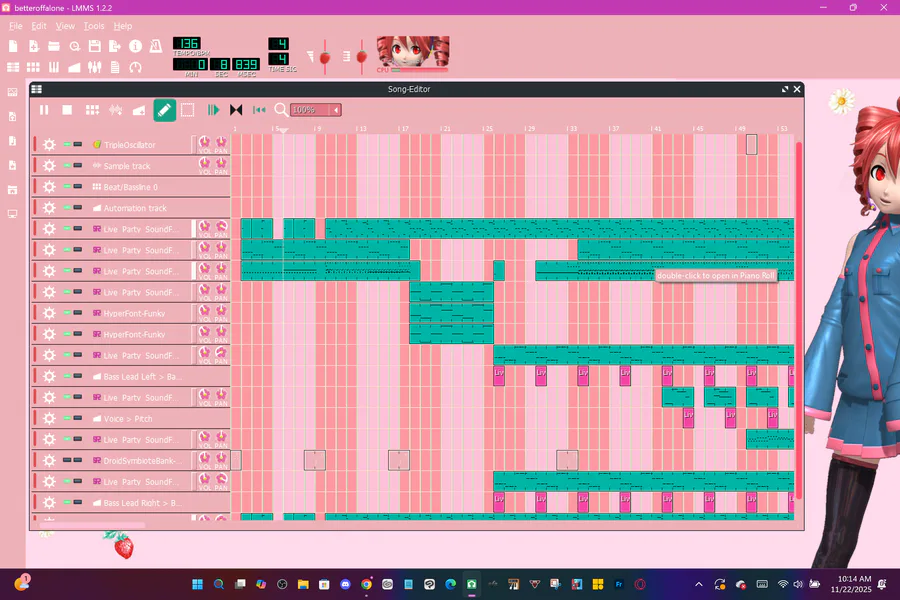
Task: Open Bass Lead Left track gear menu
Action: [49, 376]
